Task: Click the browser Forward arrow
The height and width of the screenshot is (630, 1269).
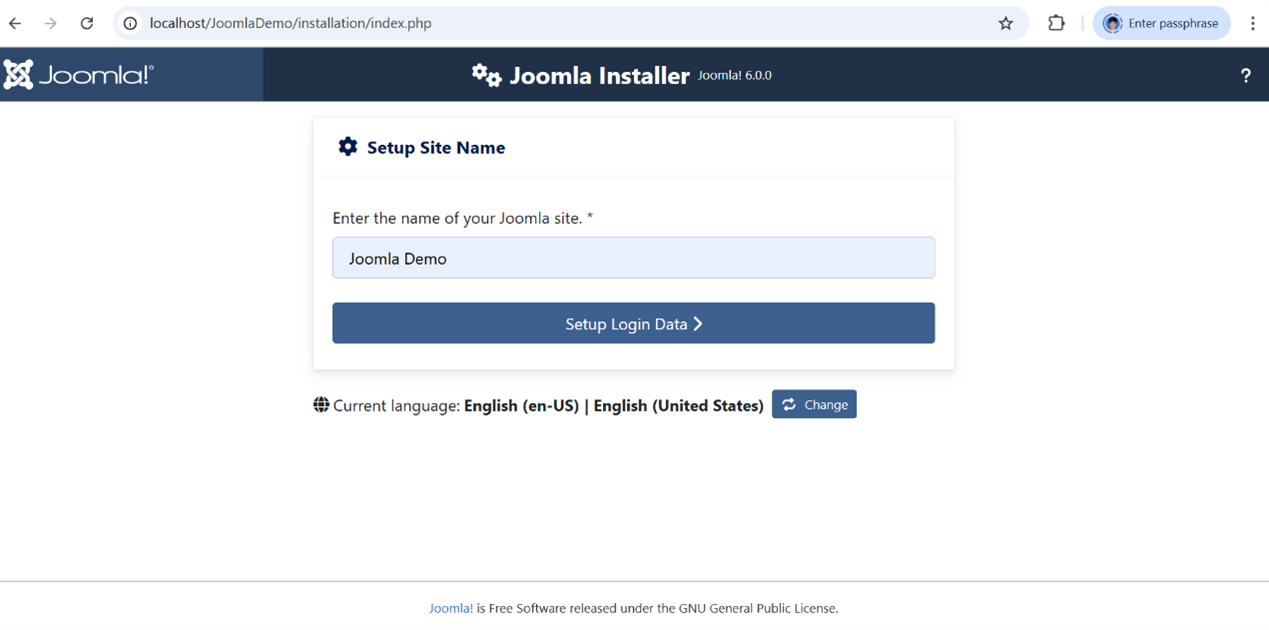Action: 51,23
